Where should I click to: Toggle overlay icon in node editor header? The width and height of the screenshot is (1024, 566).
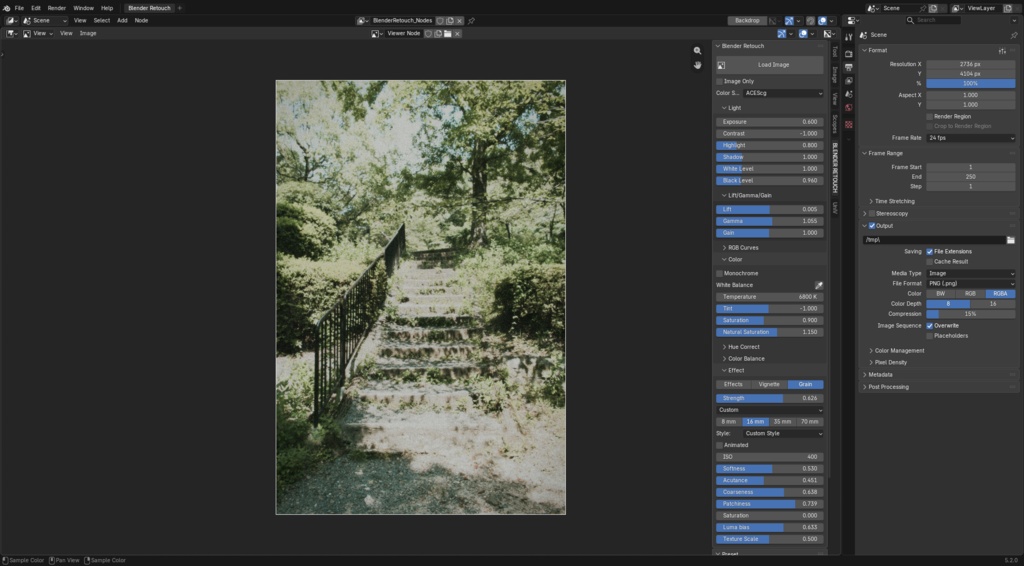pyautogui.click(x=822, y=21)
